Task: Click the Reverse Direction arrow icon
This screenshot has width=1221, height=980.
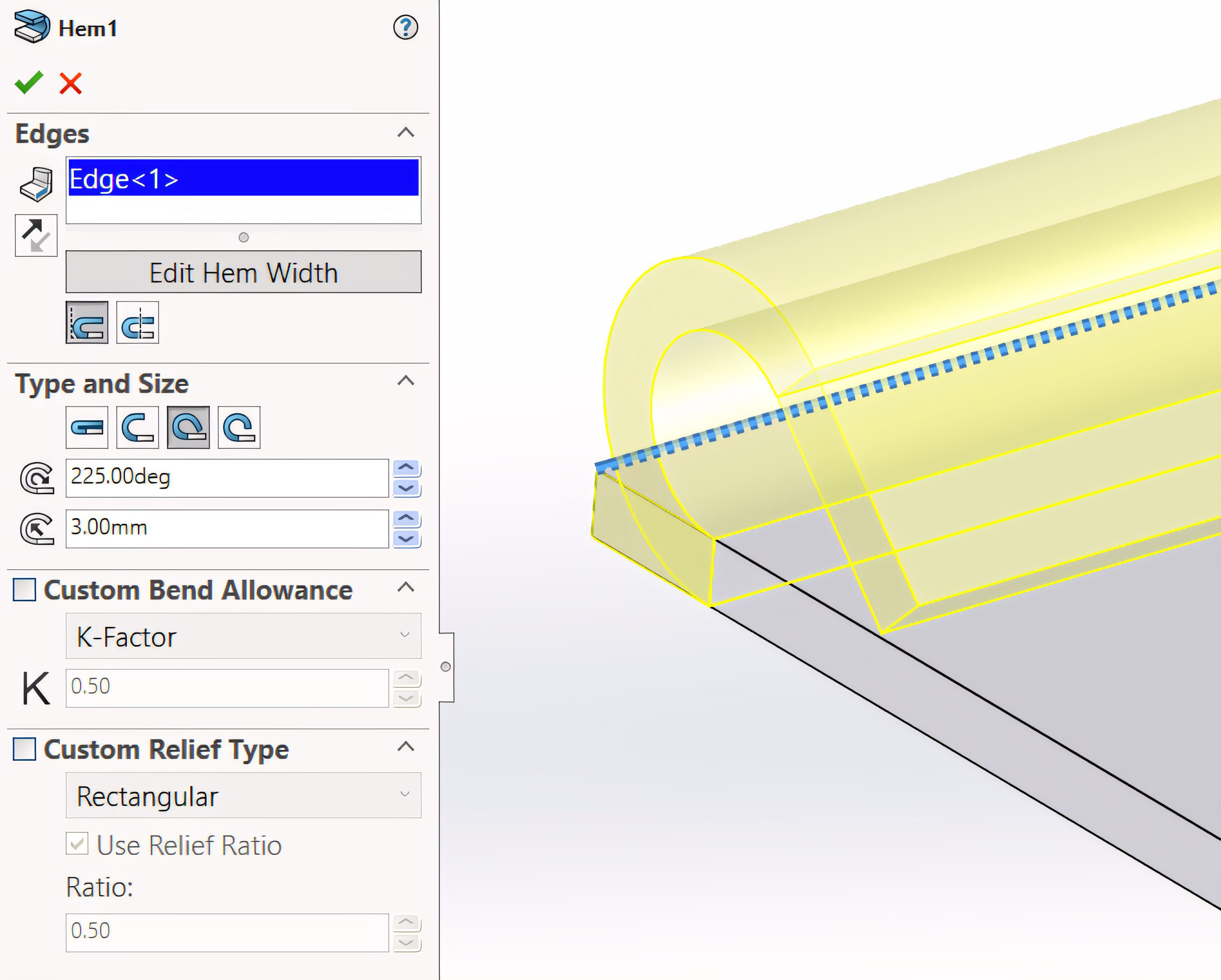Action: (36, 235)
